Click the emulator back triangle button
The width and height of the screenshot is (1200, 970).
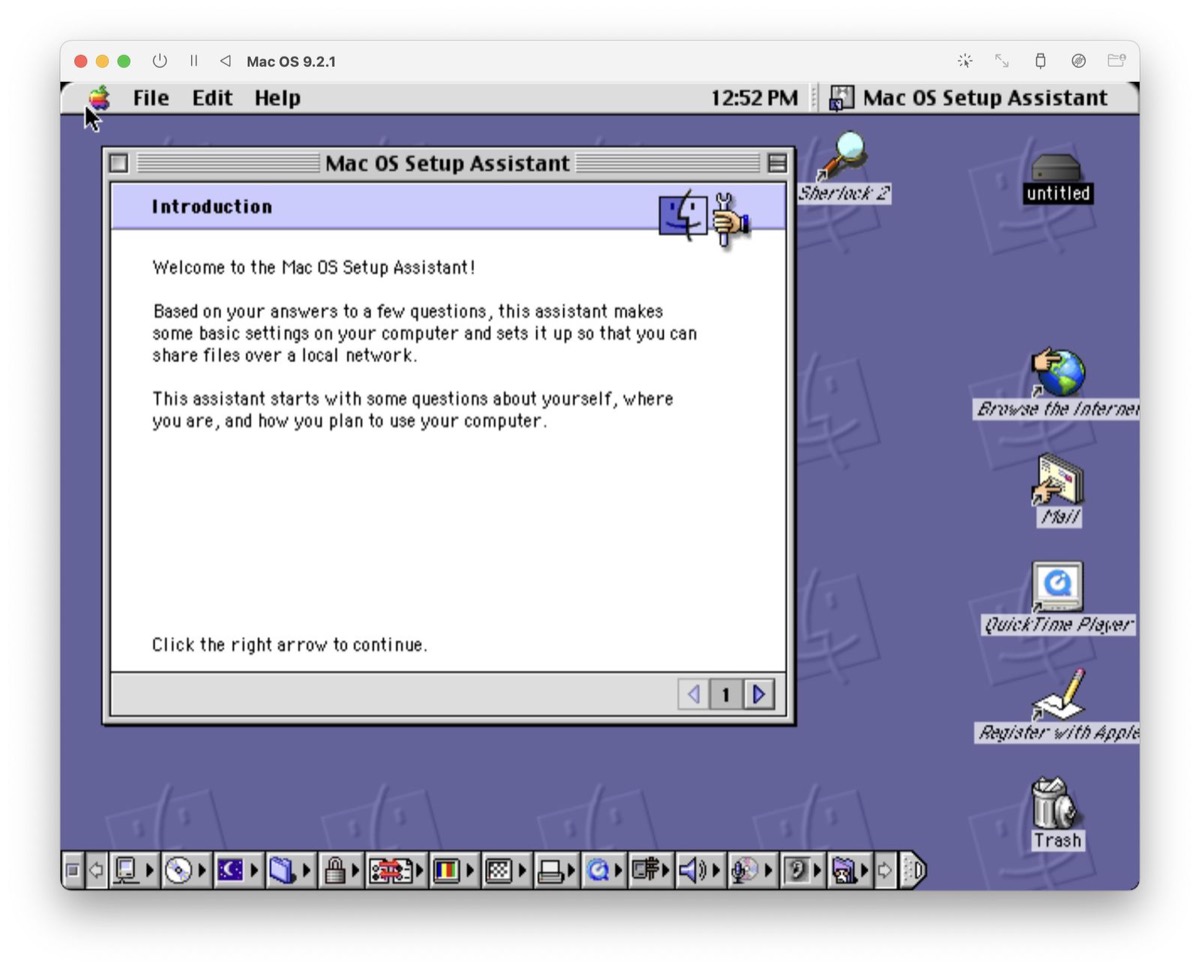[x=225, y=61]
